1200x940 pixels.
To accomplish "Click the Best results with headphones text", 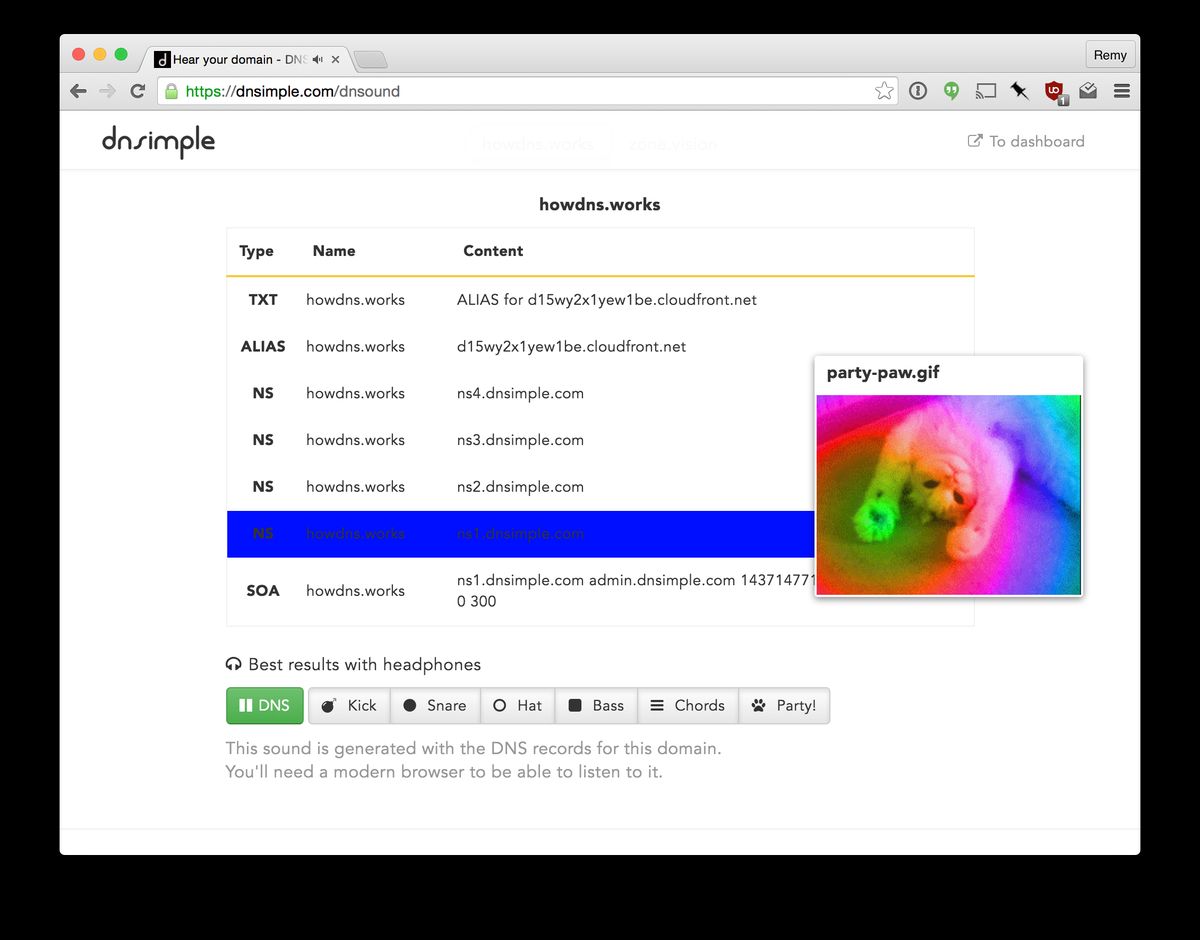I will click(364, 664).
